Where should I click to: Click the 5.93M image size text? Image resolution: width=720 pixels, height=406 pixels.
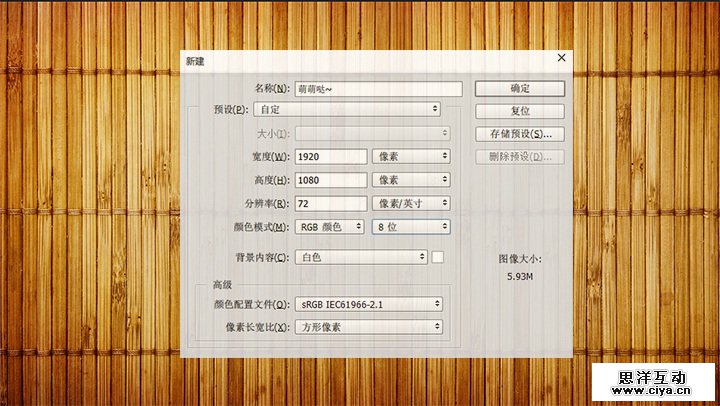pyautogui.click(x=520, y=276)
